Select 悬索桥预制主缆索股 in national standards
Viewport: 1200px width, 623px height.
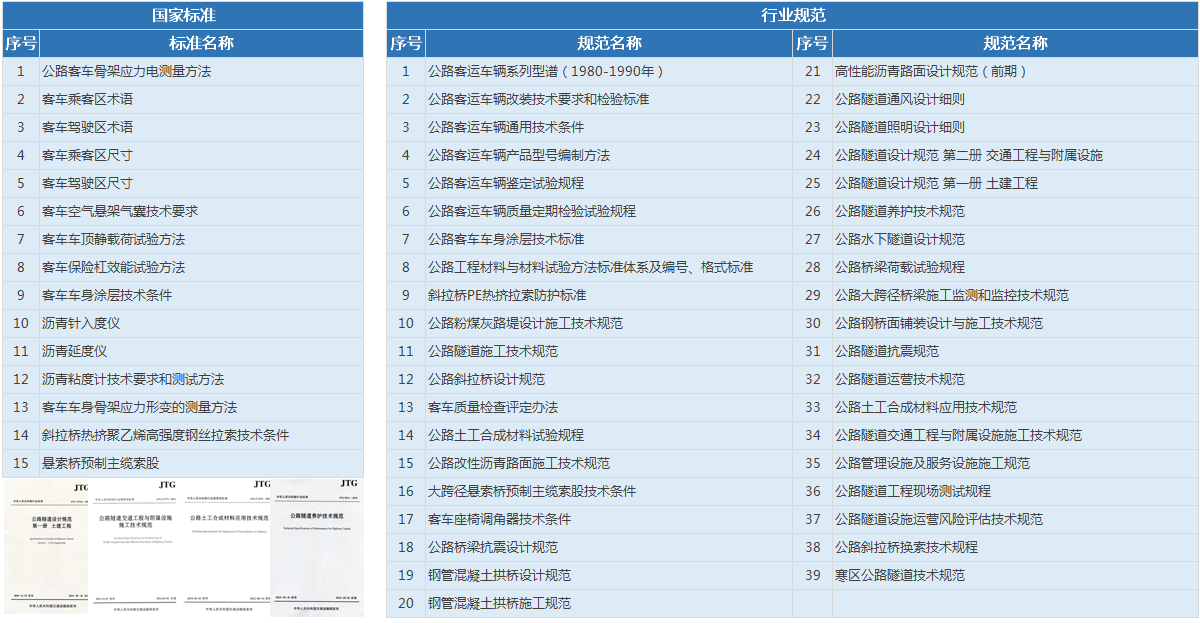pos(100,463)
